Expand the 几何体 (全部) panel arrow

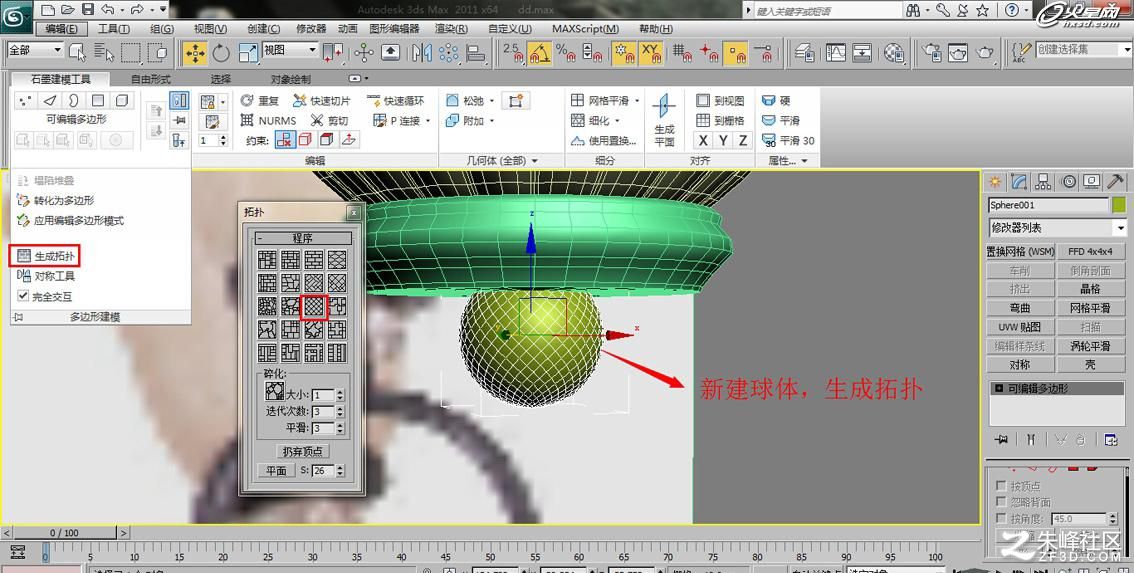coord(534,161)
